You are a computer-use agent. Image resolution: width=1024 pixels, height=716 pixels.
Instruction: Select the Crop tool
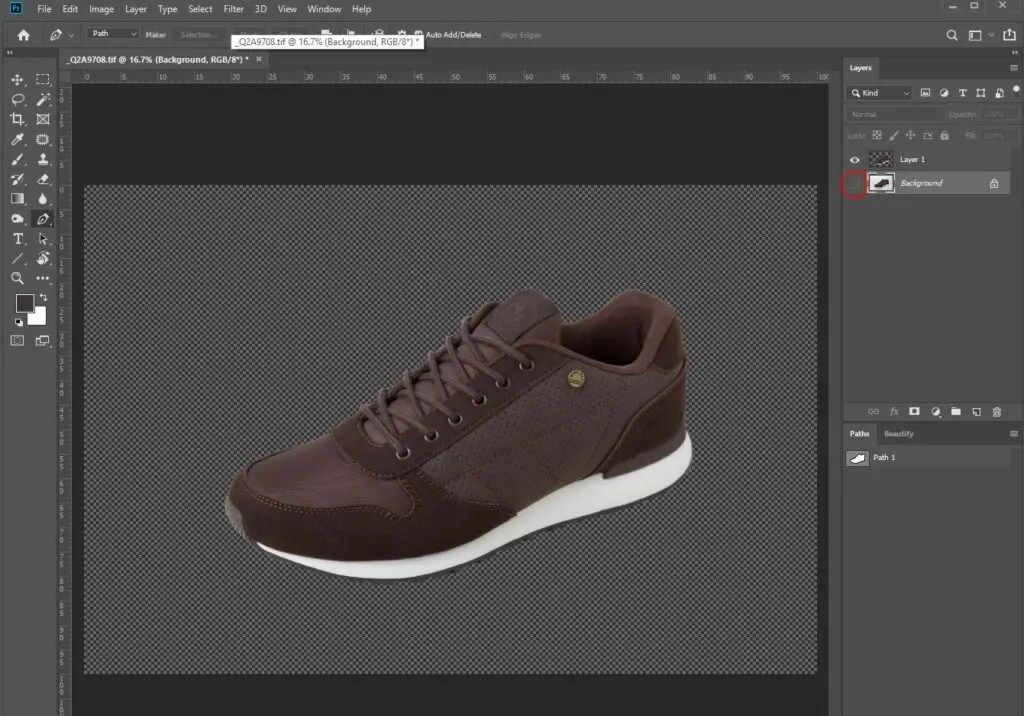click(x=18, y=119)
